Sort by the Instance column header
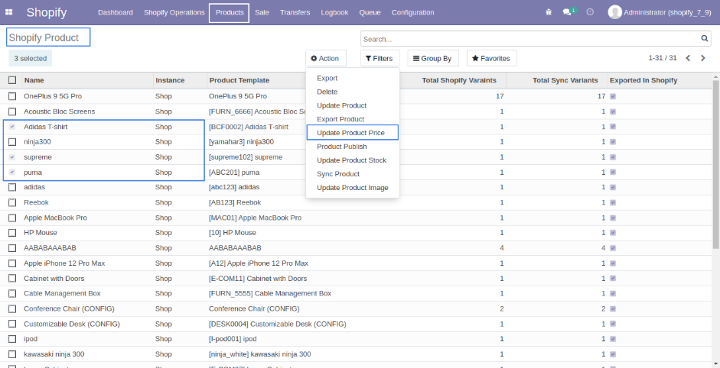This screenshot has width=720, height=368. click(170, 80)
